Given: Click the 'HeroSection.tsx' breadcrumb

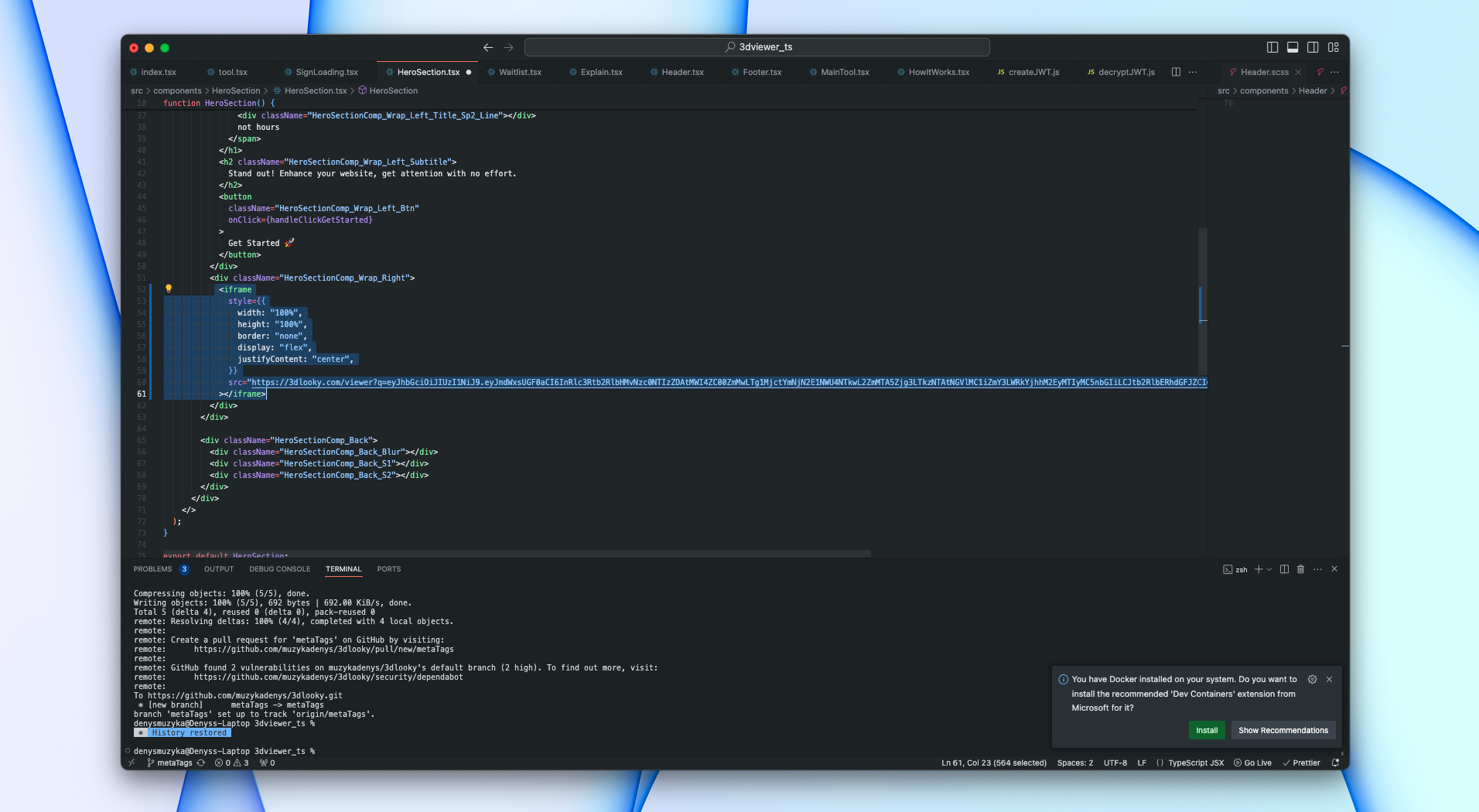Looking at the screenshot, I should coord(316,90).
